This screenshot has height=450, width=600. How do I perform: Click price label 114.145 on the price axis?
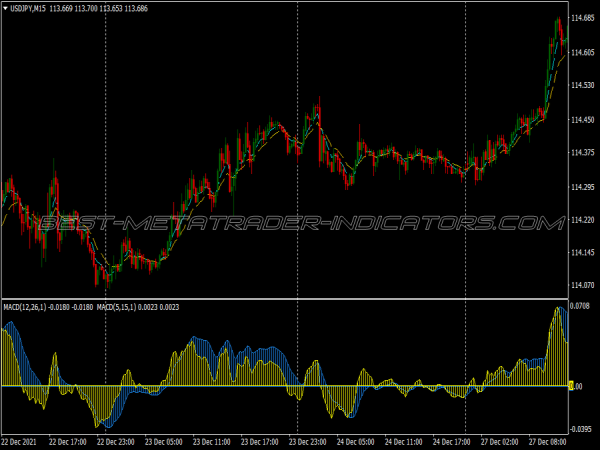click(583, 253)
